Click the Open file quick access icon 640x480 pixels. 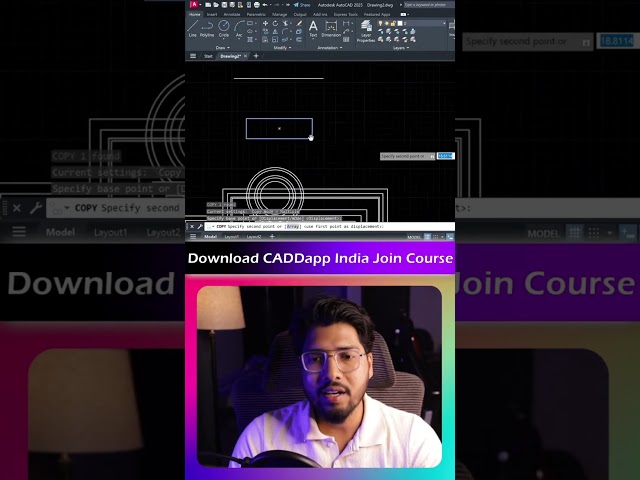tap(216, 5)
